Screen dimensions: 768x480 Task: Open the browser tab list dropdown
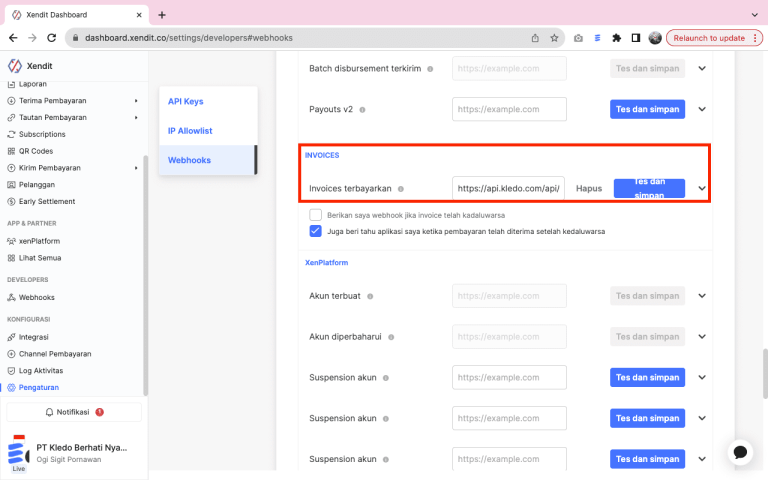tap(754, 15)
